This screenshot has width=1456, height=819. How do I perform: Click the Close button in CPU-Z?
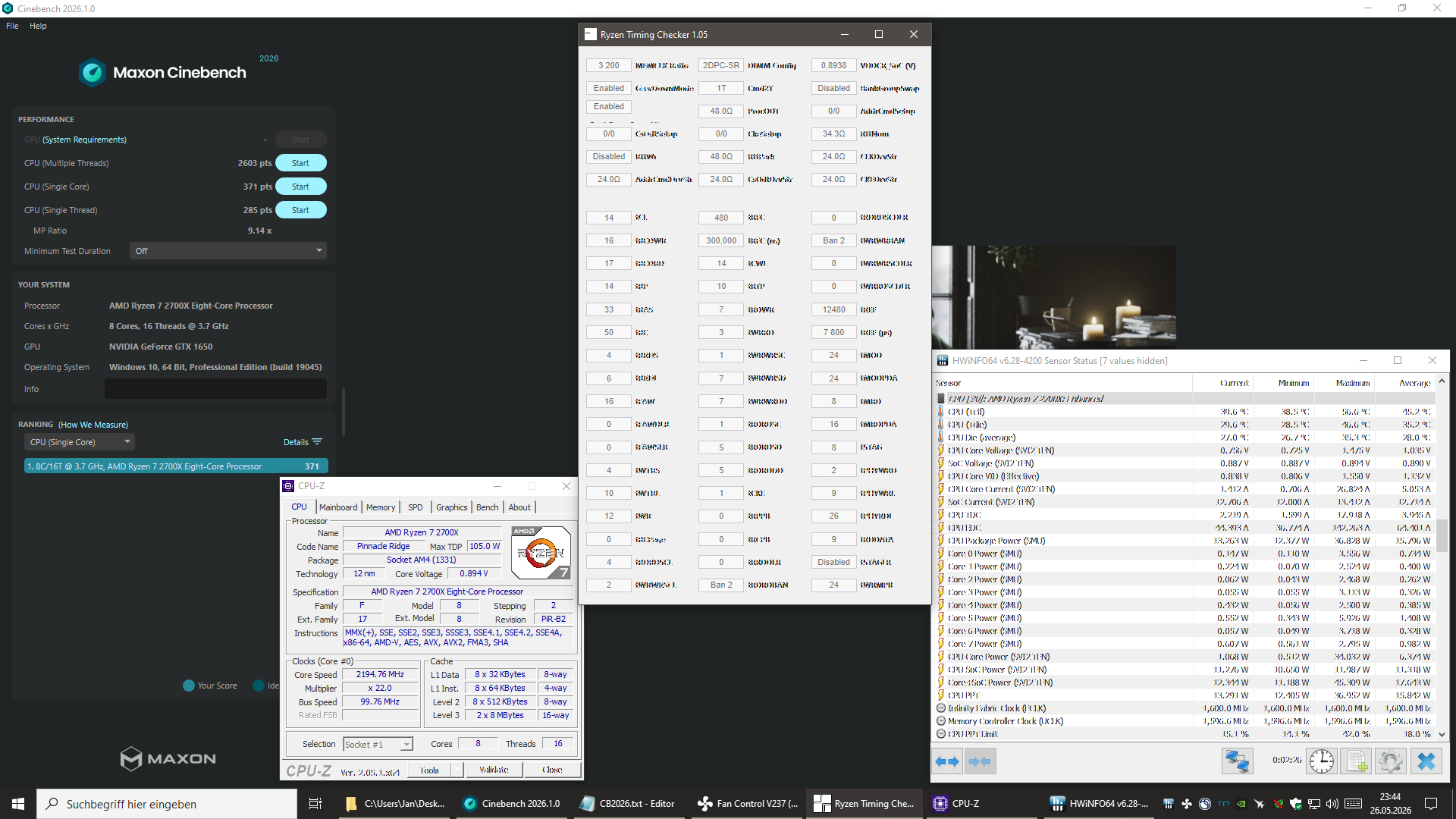point(552,770)
